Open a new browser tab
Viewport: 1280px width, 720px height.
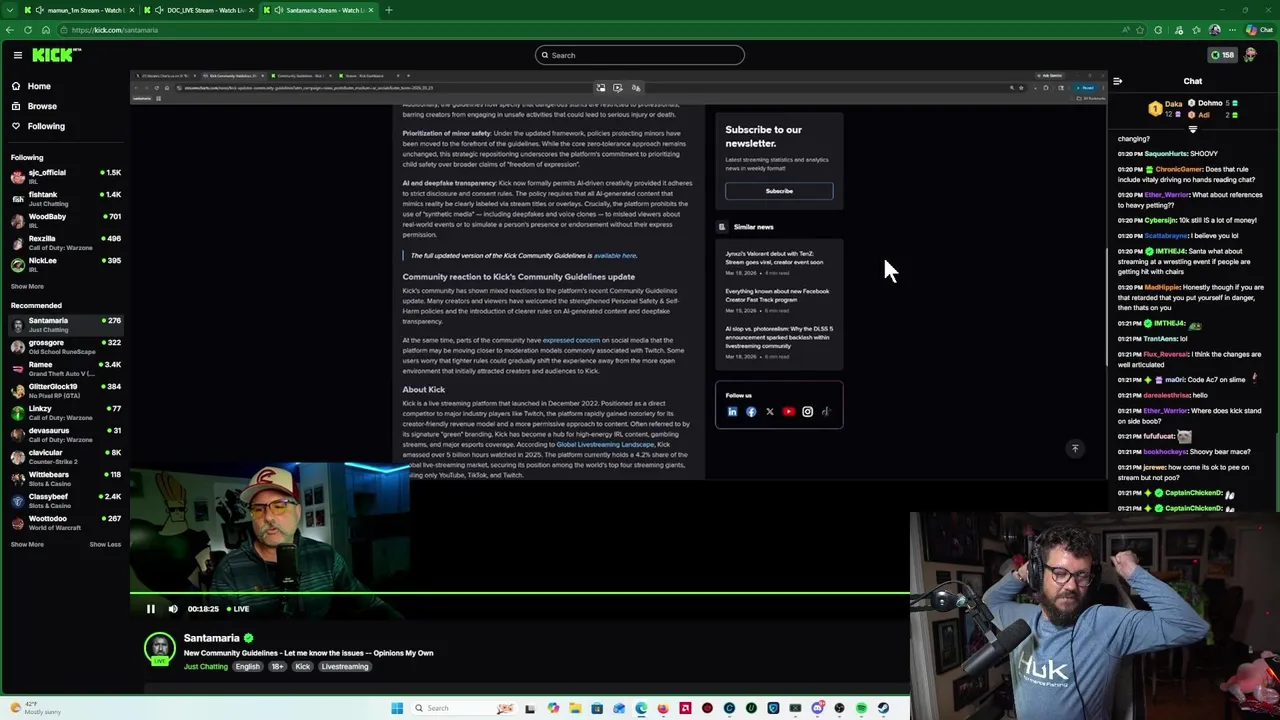point(389,10)
